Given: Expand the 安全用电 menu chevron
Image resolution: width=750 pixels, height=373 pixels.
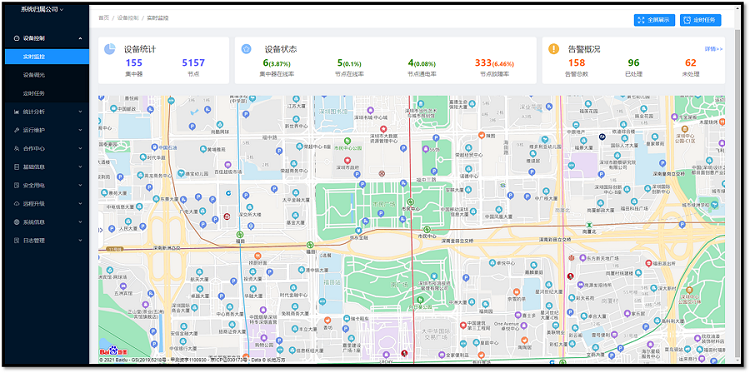Looking at the screenshot, I should [x=80, y=186].
